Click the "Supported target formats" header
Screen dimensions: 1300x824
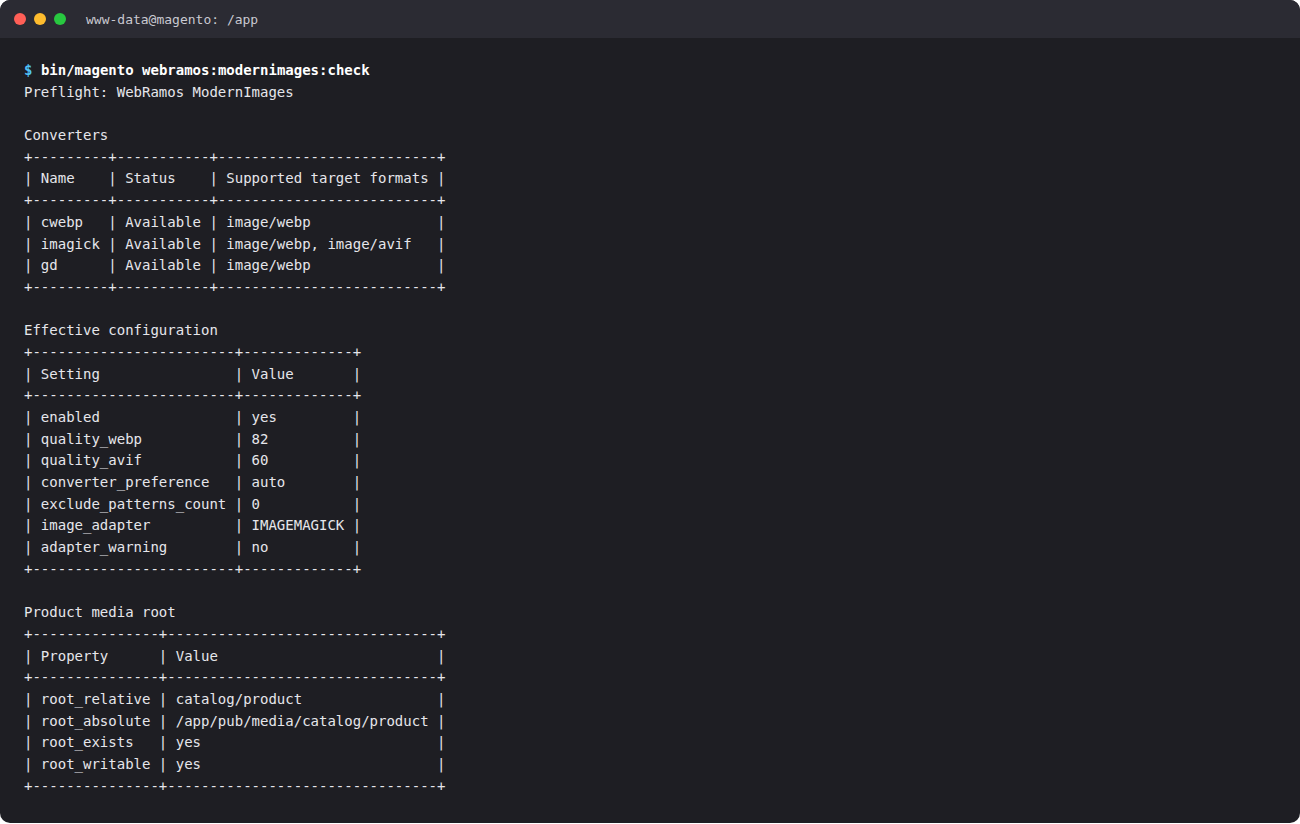[327, 178]
